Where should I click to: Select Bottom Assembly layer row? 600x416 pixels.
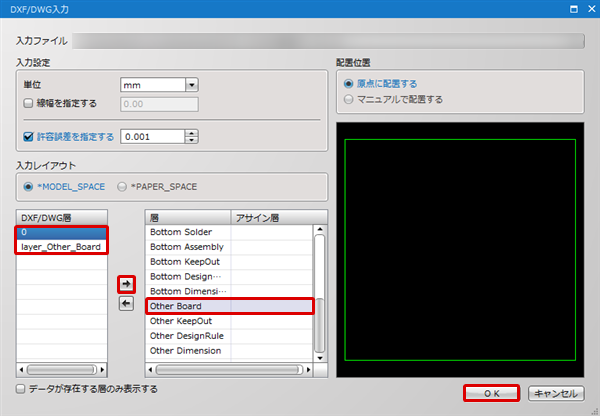tap(229, 247)
